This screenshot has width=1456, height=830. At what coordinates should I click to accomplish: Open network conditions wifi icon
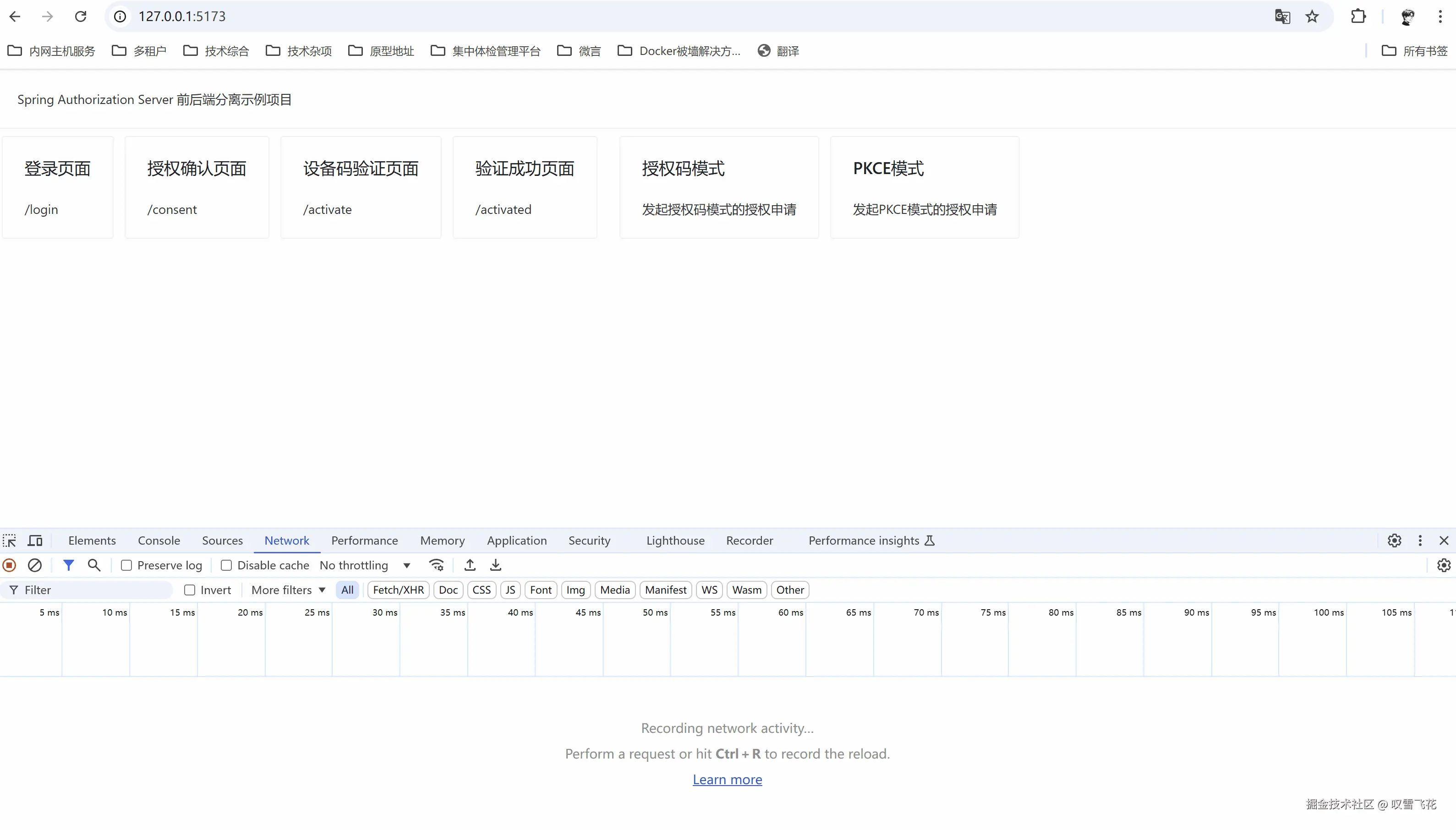point(437,565)
